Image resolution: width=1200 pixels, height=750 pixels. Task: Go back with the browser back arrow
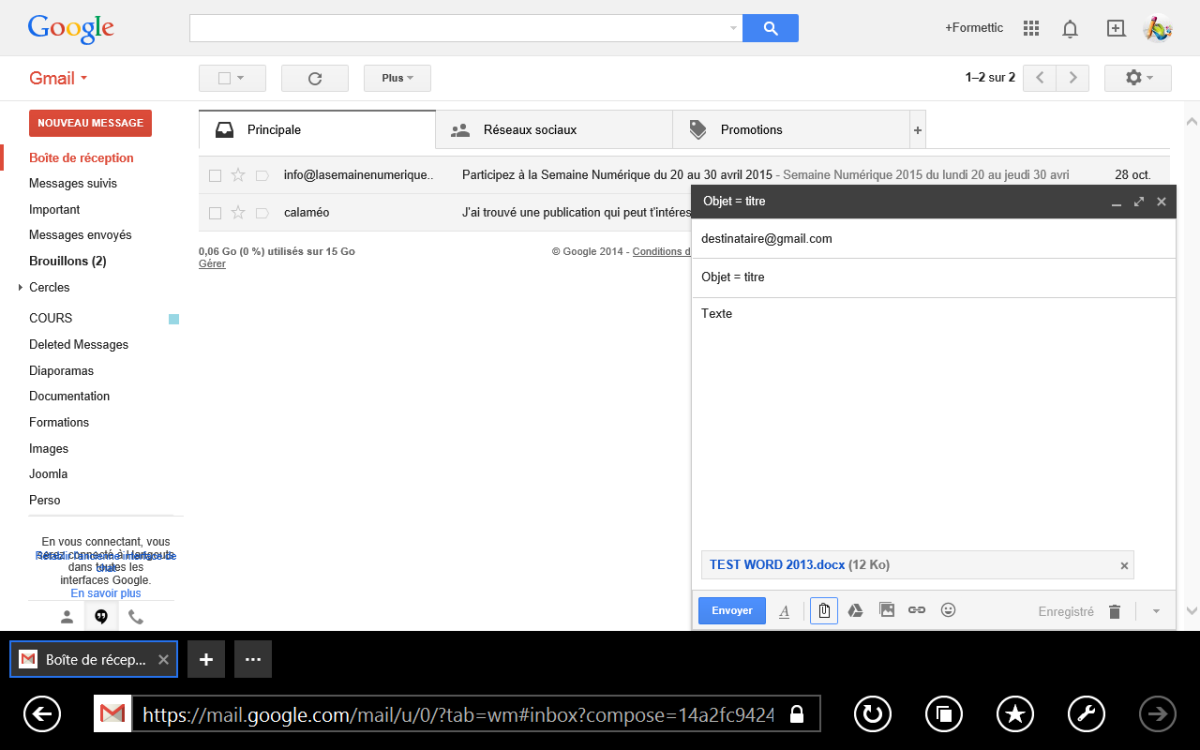point(42,714)
